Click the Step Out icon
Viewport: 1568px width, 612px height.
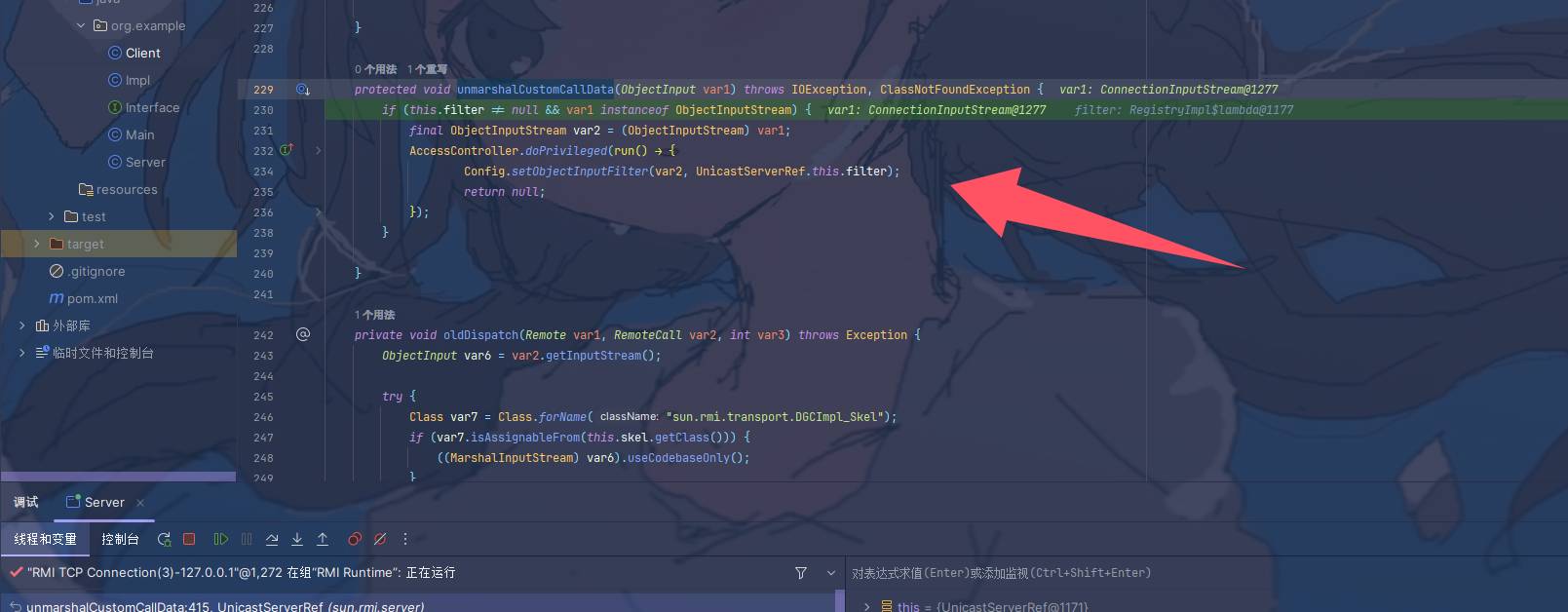pyautogui.click(x=323, y=539)
